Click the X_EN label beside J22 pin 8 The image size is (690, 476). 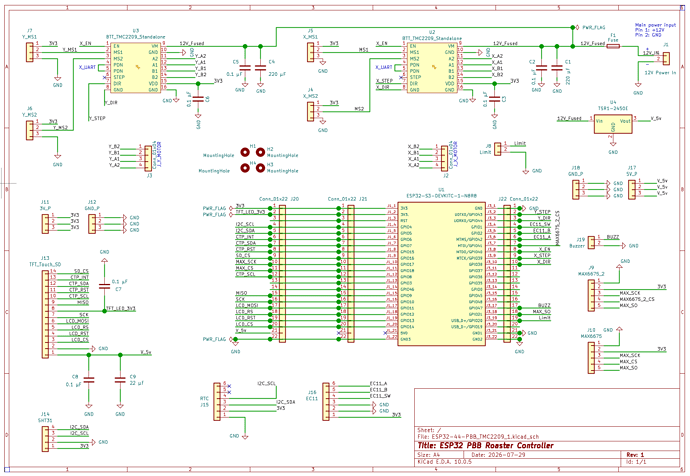(x=545, y=249)
